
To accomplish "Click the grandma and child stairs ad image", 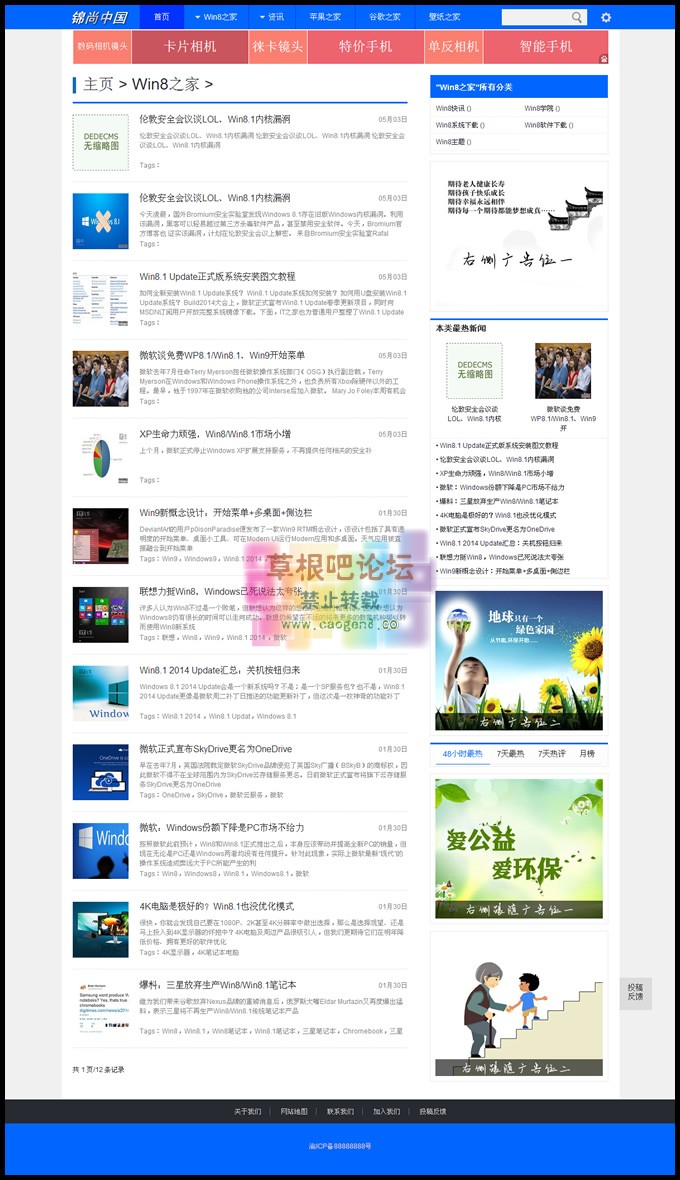I will pyautogui.click(x=519, y=1006).
